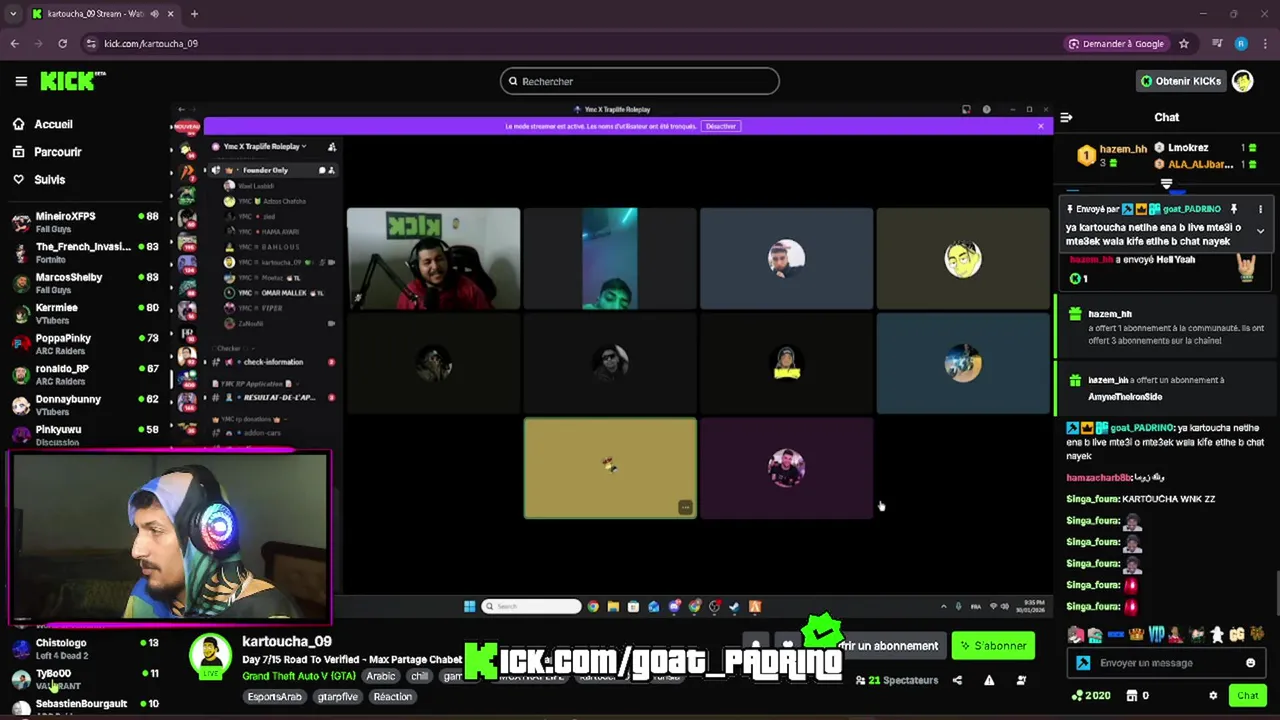Viewport: 1280px width, 720px height.
Task: Select Founder Only voice channel
Action: pyautogui.click(x=266, y=170)
